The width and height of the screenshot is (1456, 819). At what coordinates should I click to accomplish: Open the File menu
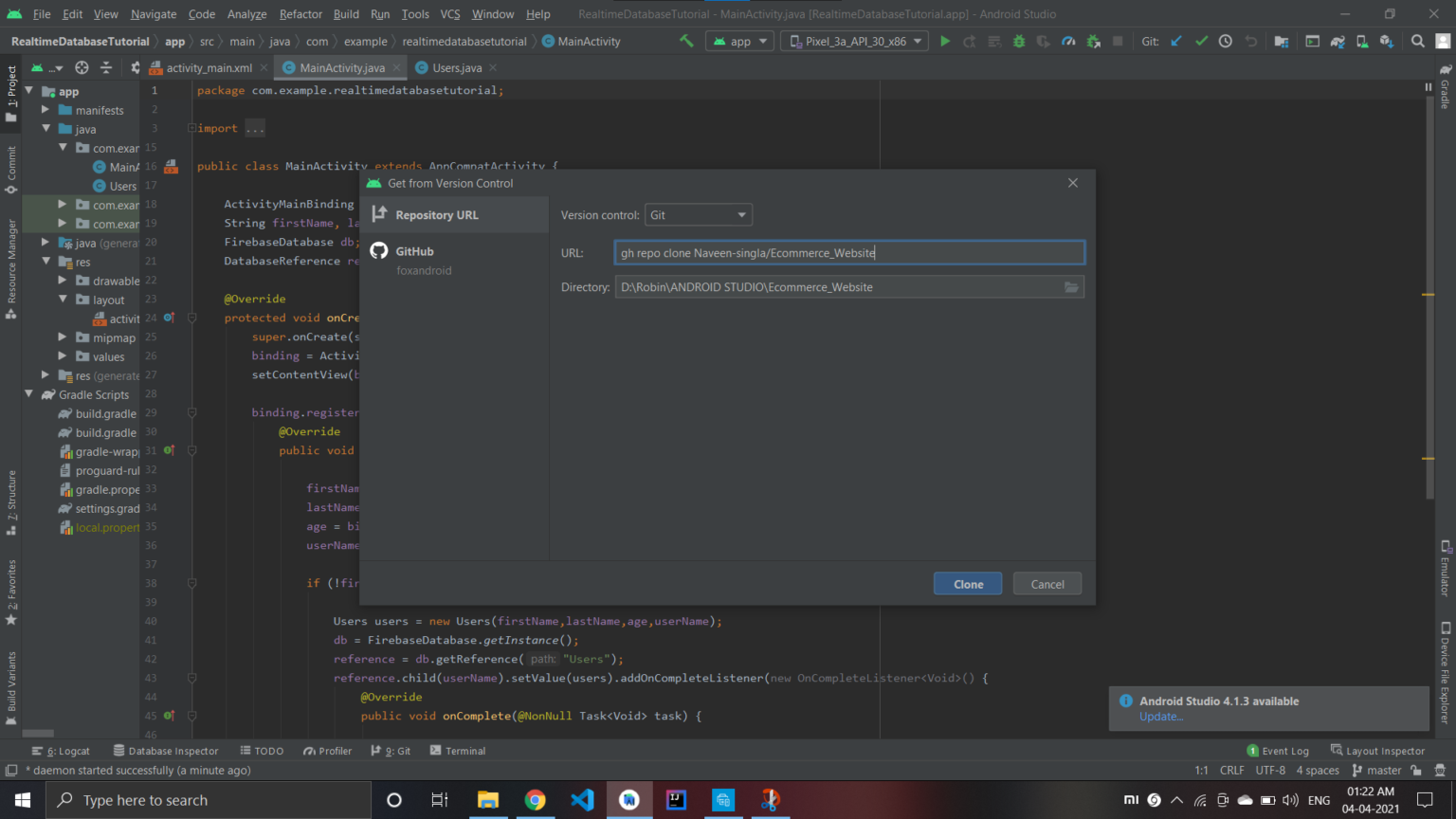click(x=42, y=14)
